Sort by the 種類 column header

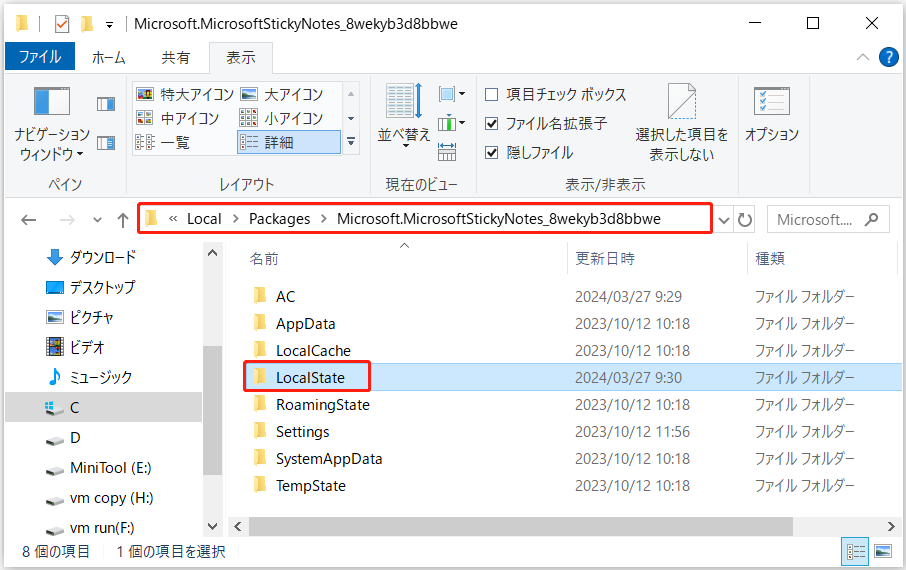coord(770,258)
